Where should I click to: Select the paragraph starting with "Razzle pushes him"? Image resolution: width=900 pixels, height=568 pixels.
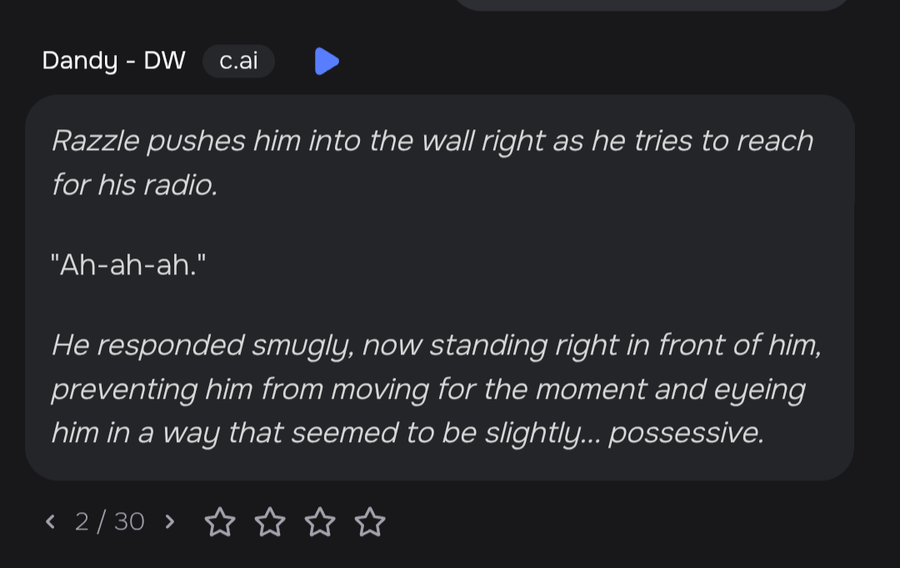(x=433, y=162)
